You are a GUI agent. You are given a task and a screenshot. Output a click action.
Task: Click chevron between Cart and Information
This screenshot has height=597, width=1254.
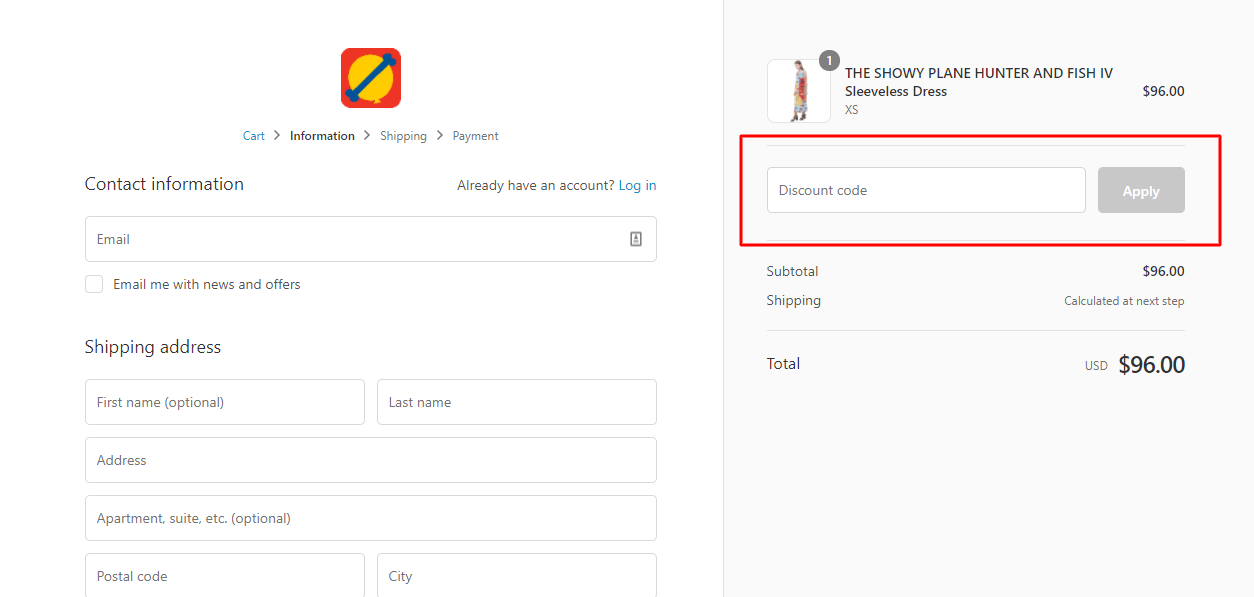(x=277, y=135)
